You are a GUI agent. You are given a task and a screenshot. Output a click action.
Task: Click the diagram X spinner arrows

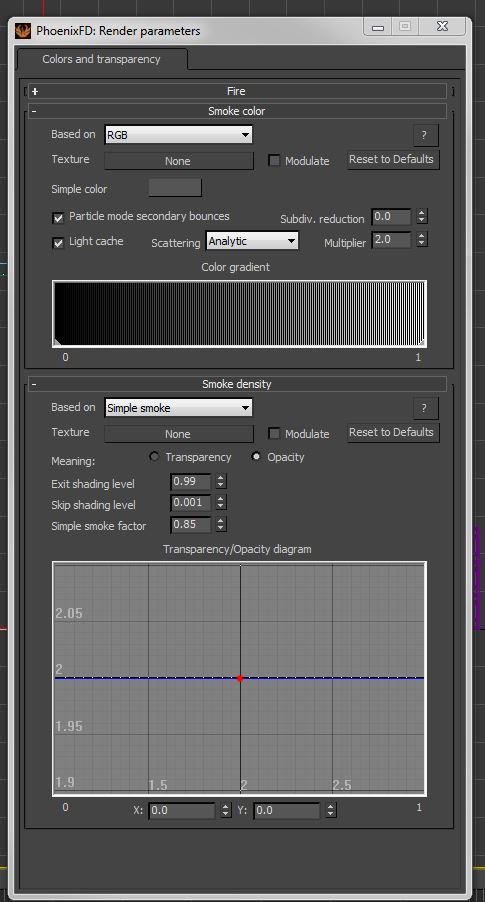tap(226, 811)
